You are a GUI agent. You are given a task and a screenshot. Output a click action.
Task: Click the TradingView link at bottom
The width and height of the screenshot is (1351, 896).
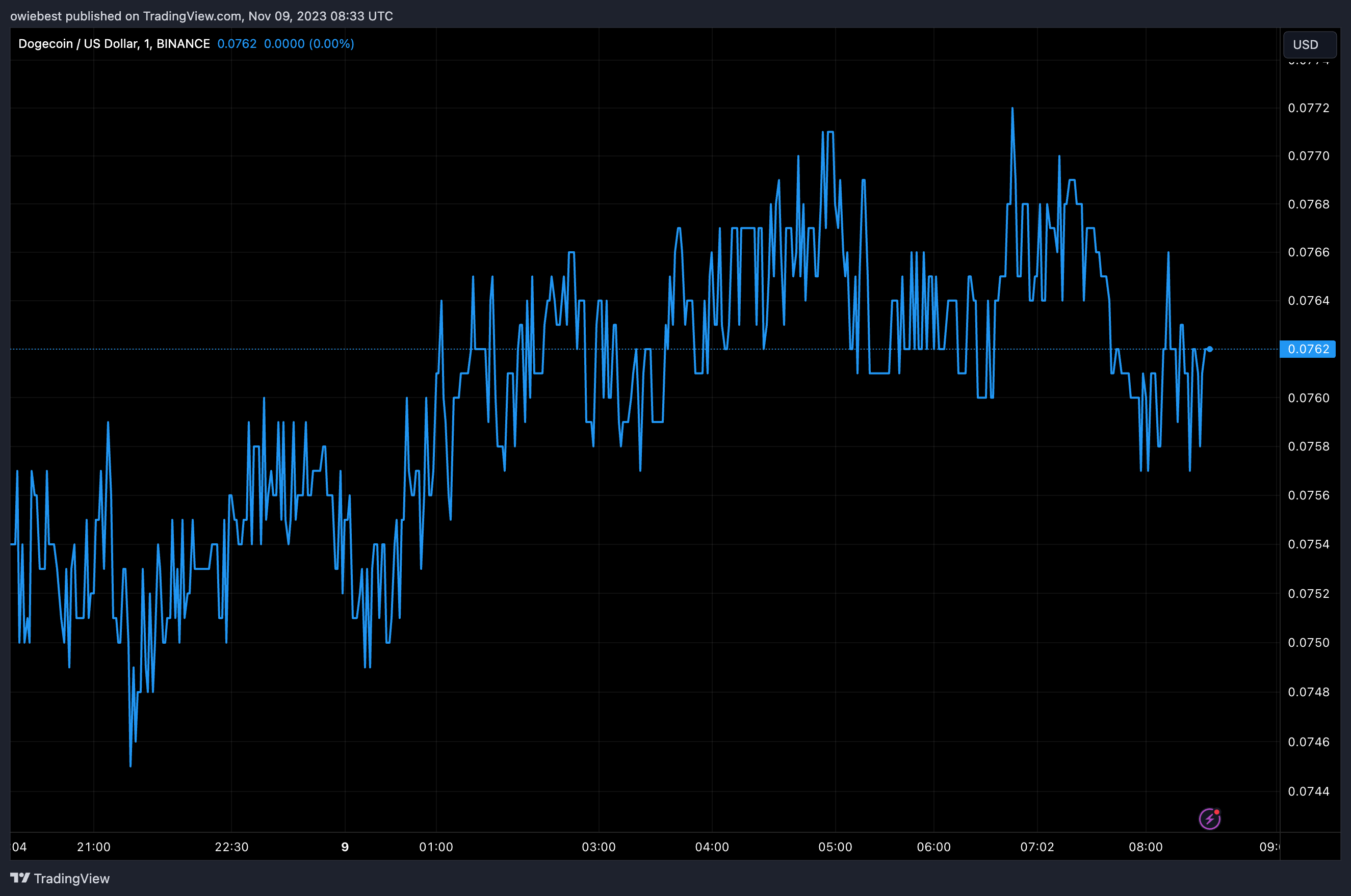click(60, 878)
